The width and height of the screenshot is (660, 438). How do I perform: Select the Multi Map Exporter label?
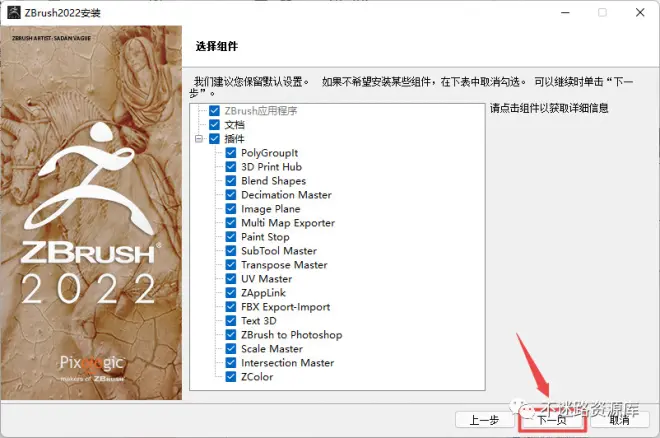(x=288, y=223)
